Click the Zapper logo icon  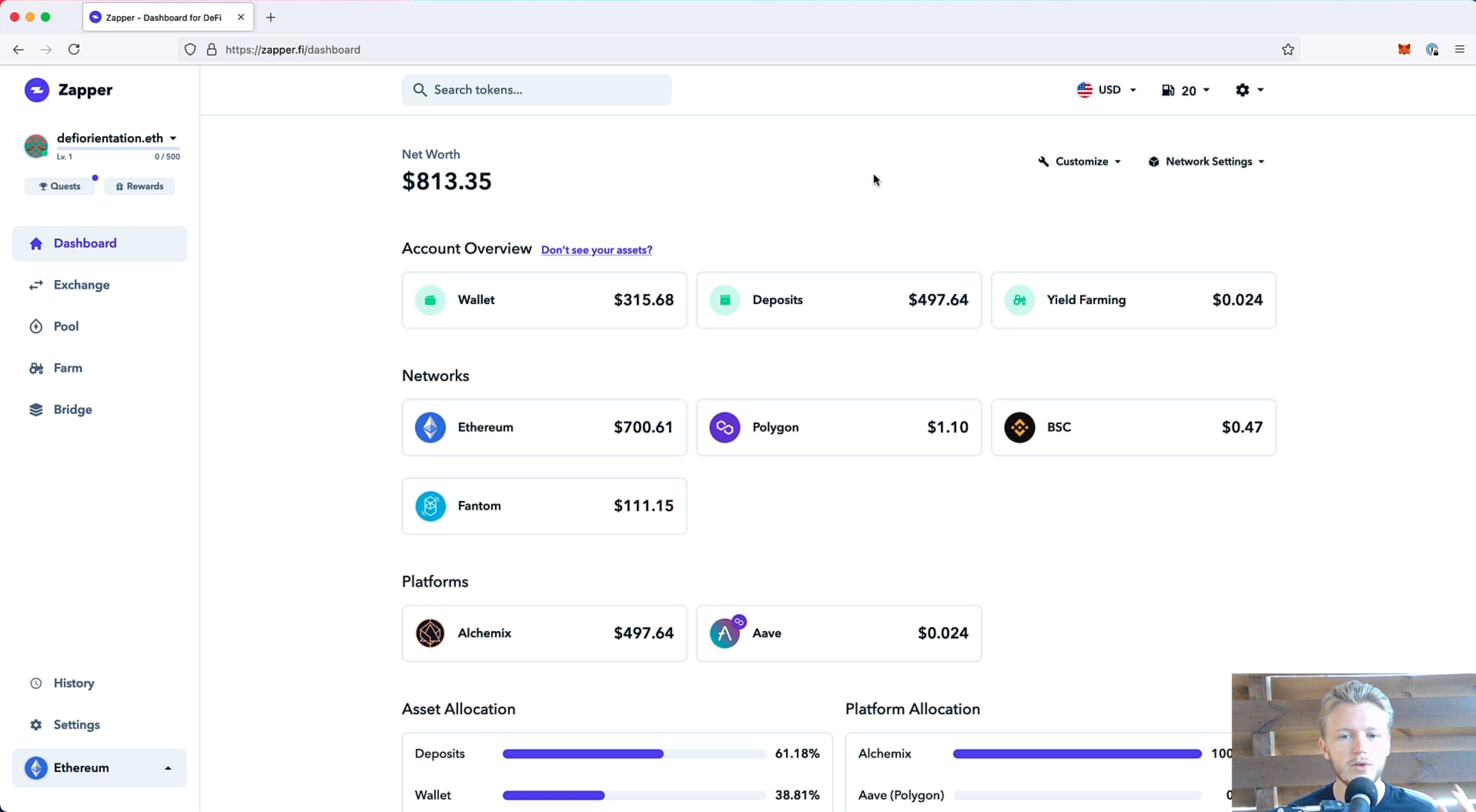[x=37, y=90]
